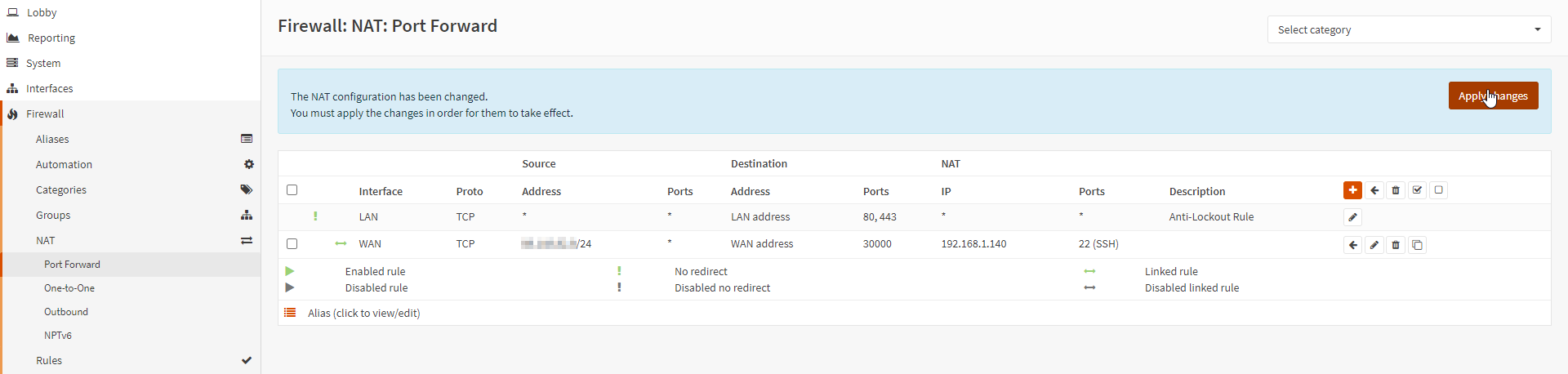The image size is (1568, 374).
Task: Expand the Interfaces sidebar section
Action: tap(49, 88)
